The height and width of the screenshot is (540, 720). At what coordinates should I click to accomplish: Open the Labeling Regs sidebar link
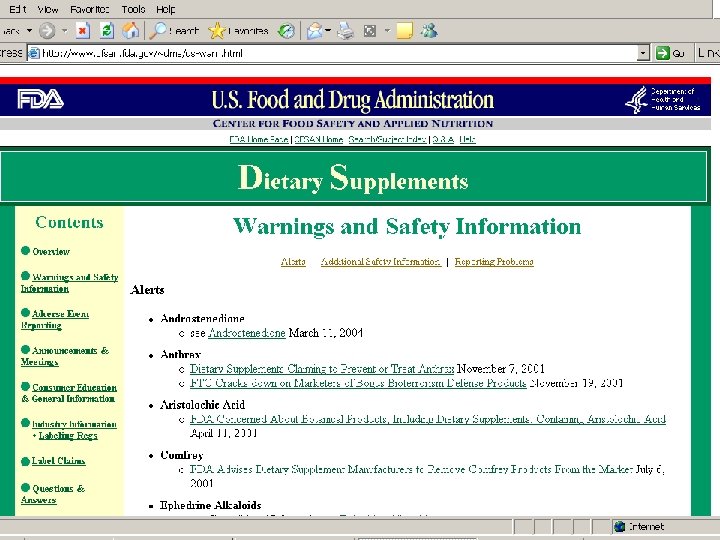68,435
